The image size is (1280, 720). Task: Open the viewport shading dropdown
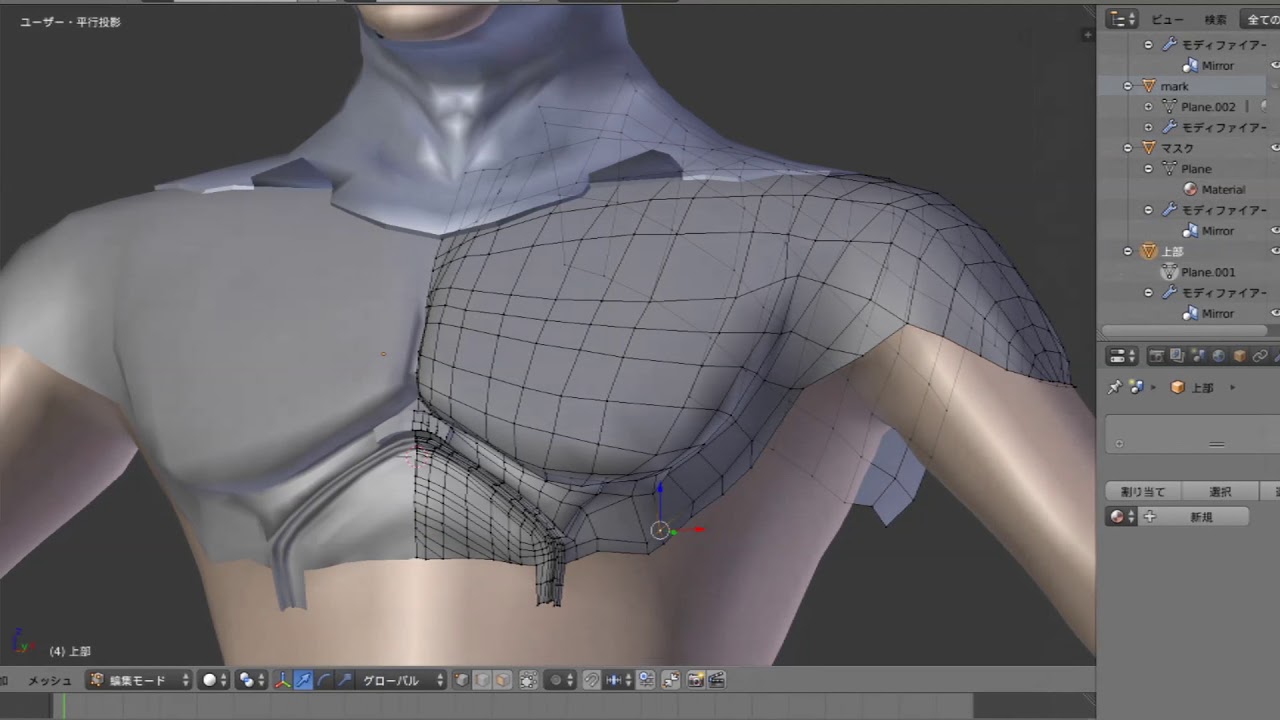click(214, 680)
